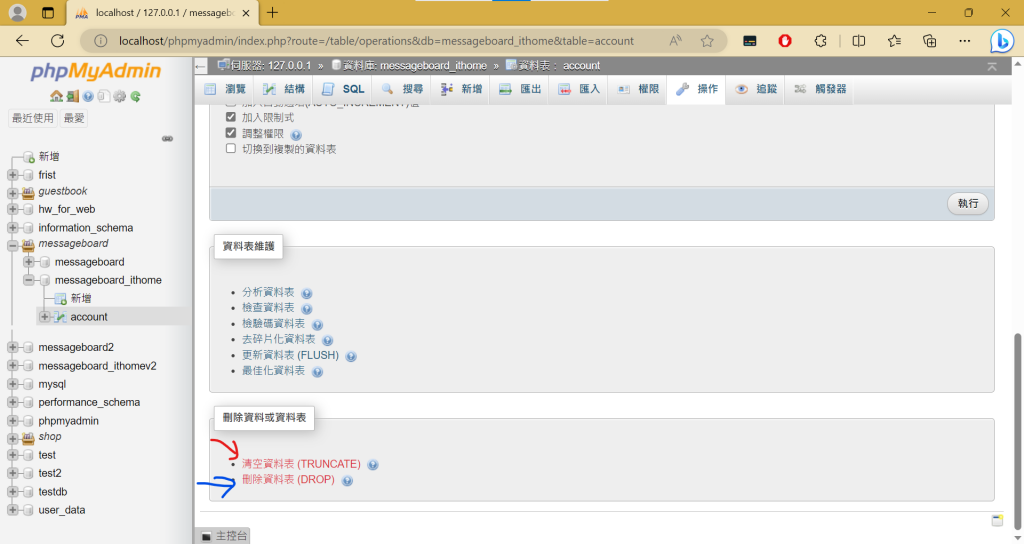The height and width of the screenshot is (544, 1024).
Task: Click the 最佳化資料表 link
Action: tap(273, 371)
